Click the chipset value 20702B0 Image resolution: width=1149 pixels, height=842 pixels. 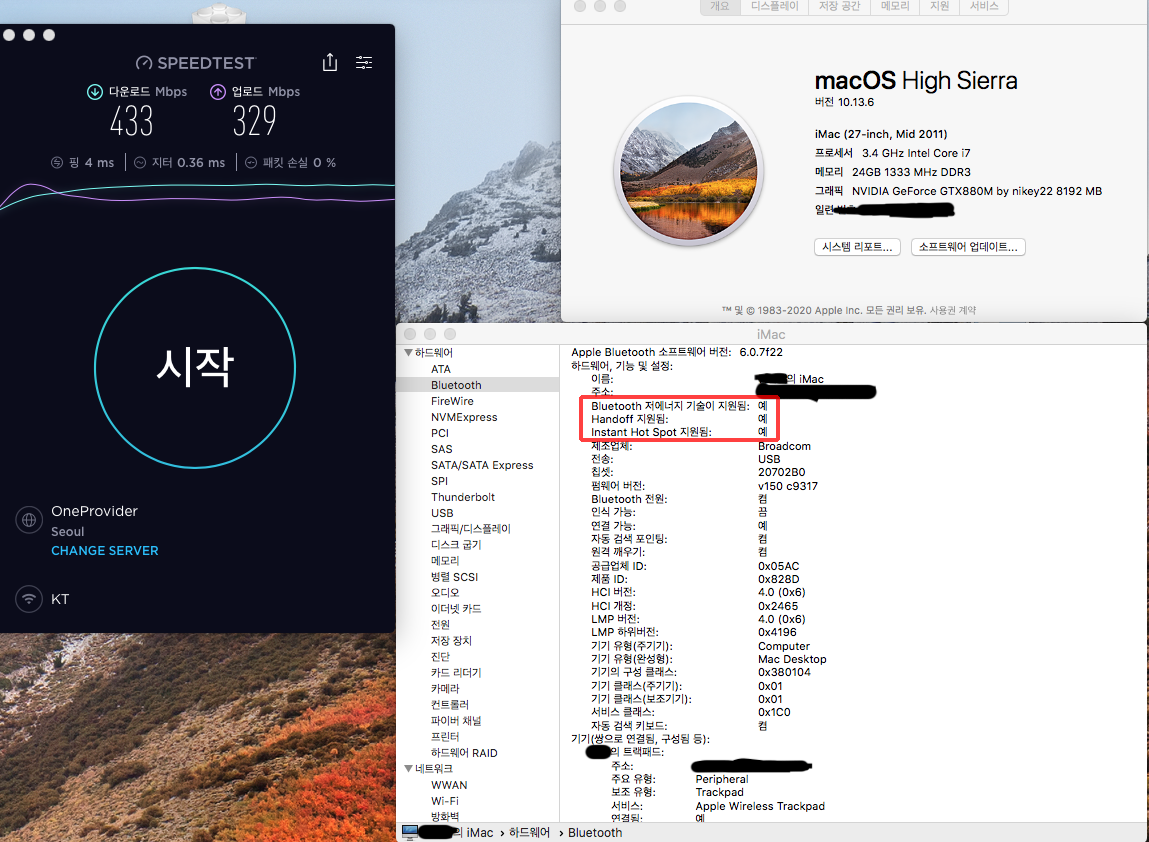click(x=781, y=473)
